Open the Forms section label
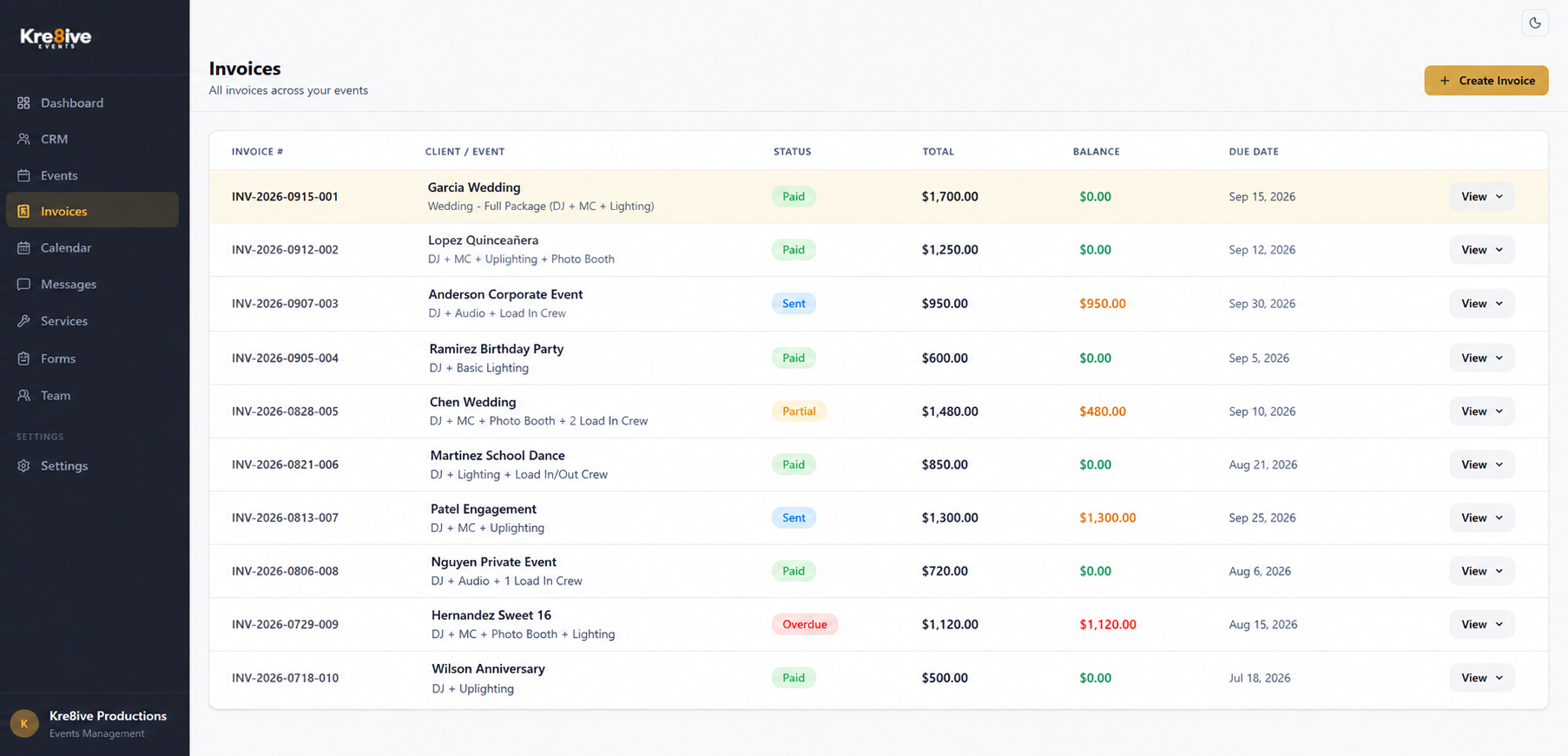 tap(58, 358)
